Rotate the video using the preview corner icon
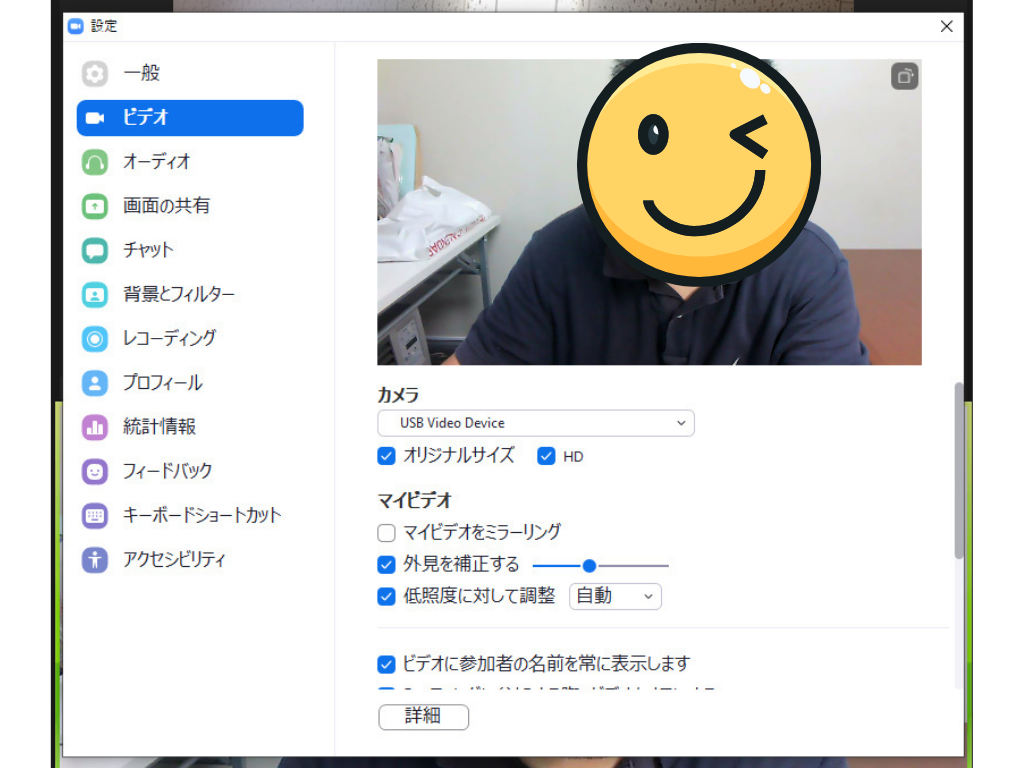This screenshot has width=1024, height=768. tap(904, 76)
